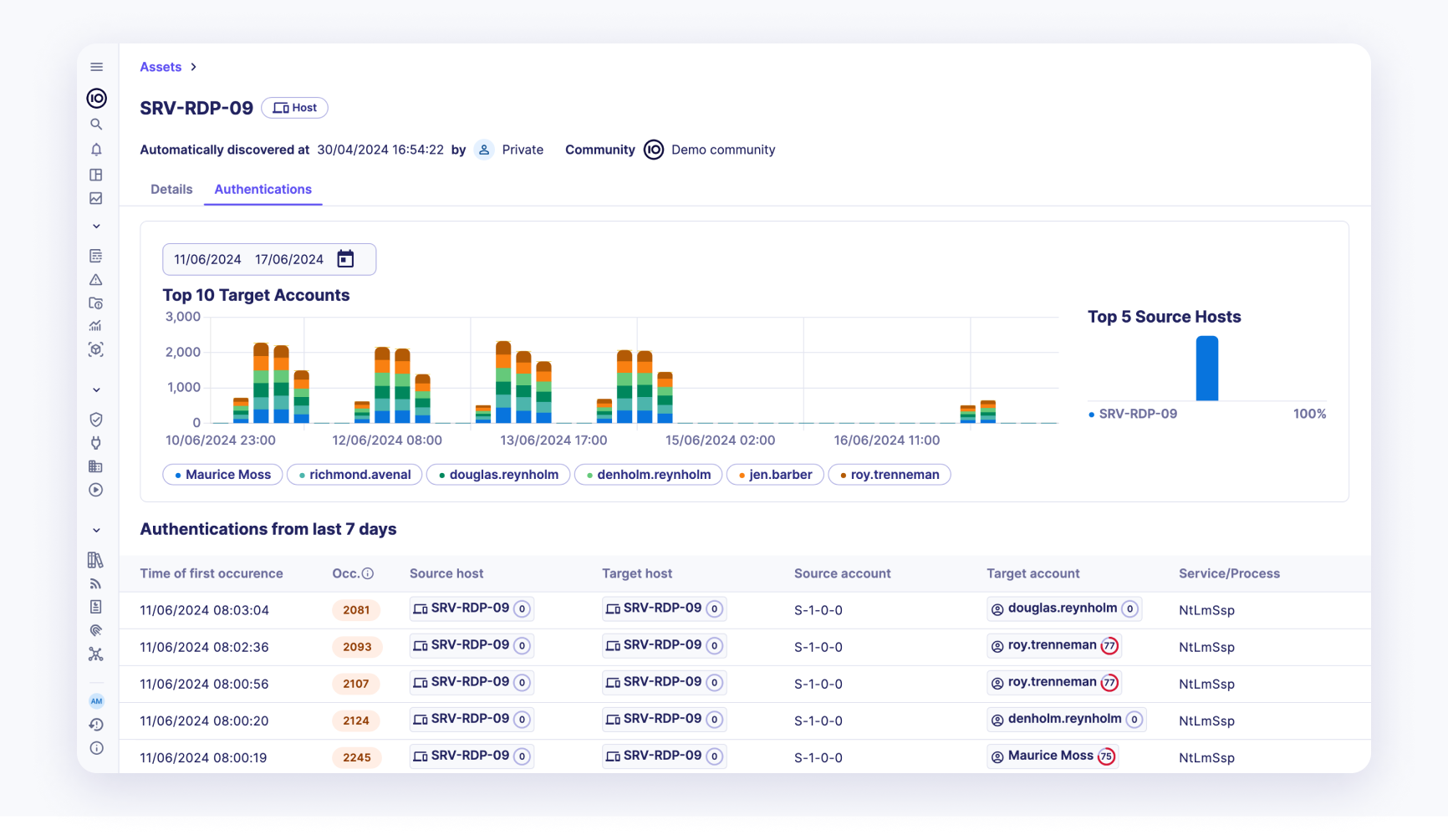Collapse sidebar section chevron above shield icon
Viewport: 1448px width, 840px height.
point(96,389)
